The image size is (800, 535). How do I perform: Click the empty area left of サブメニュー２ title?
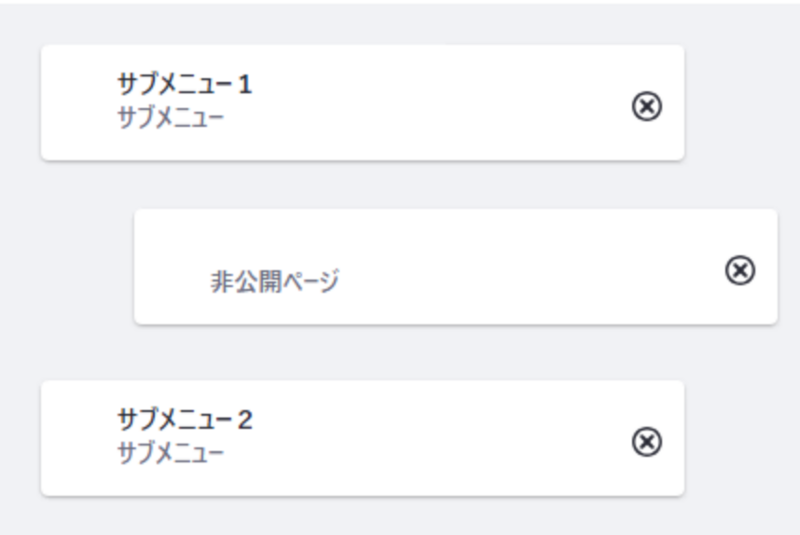coord(78,438)
